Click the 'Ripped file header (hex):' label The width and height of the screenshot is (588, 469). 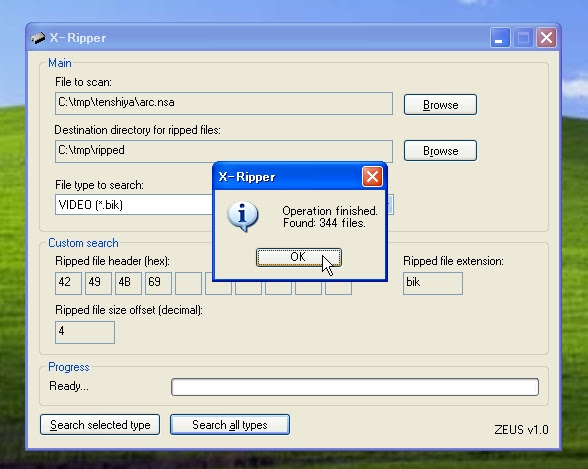coord(112,261)
